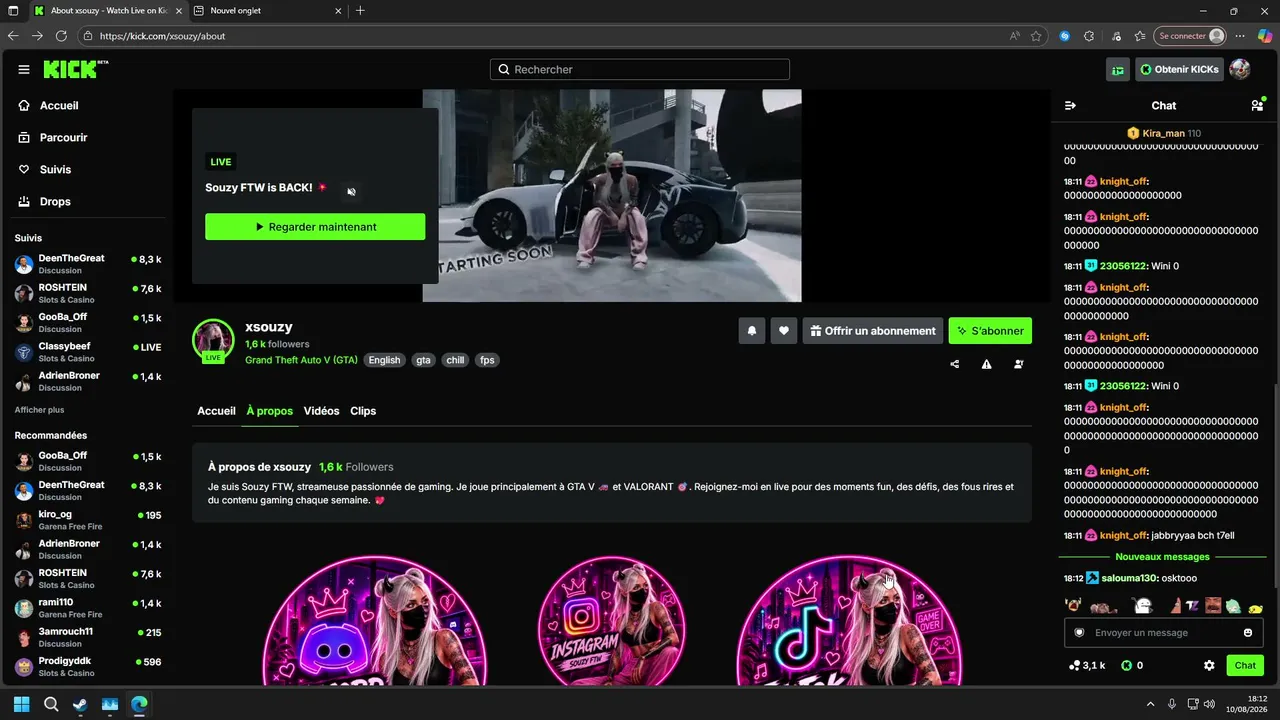Open the Kick shop icon next to Obtenir KICKs
Image resolution: width=1280 pixels, height=720 pixels.
point(1118,70)
